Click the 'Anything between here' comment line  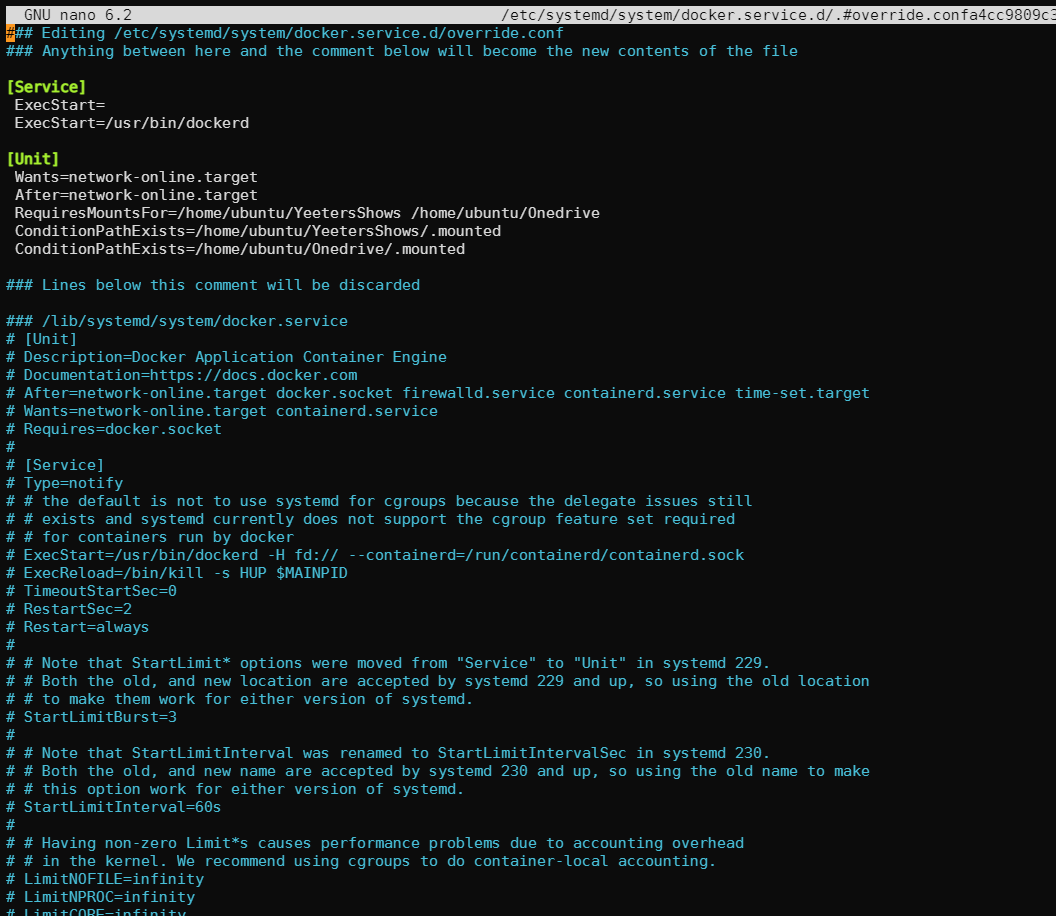tap(402, 51)
